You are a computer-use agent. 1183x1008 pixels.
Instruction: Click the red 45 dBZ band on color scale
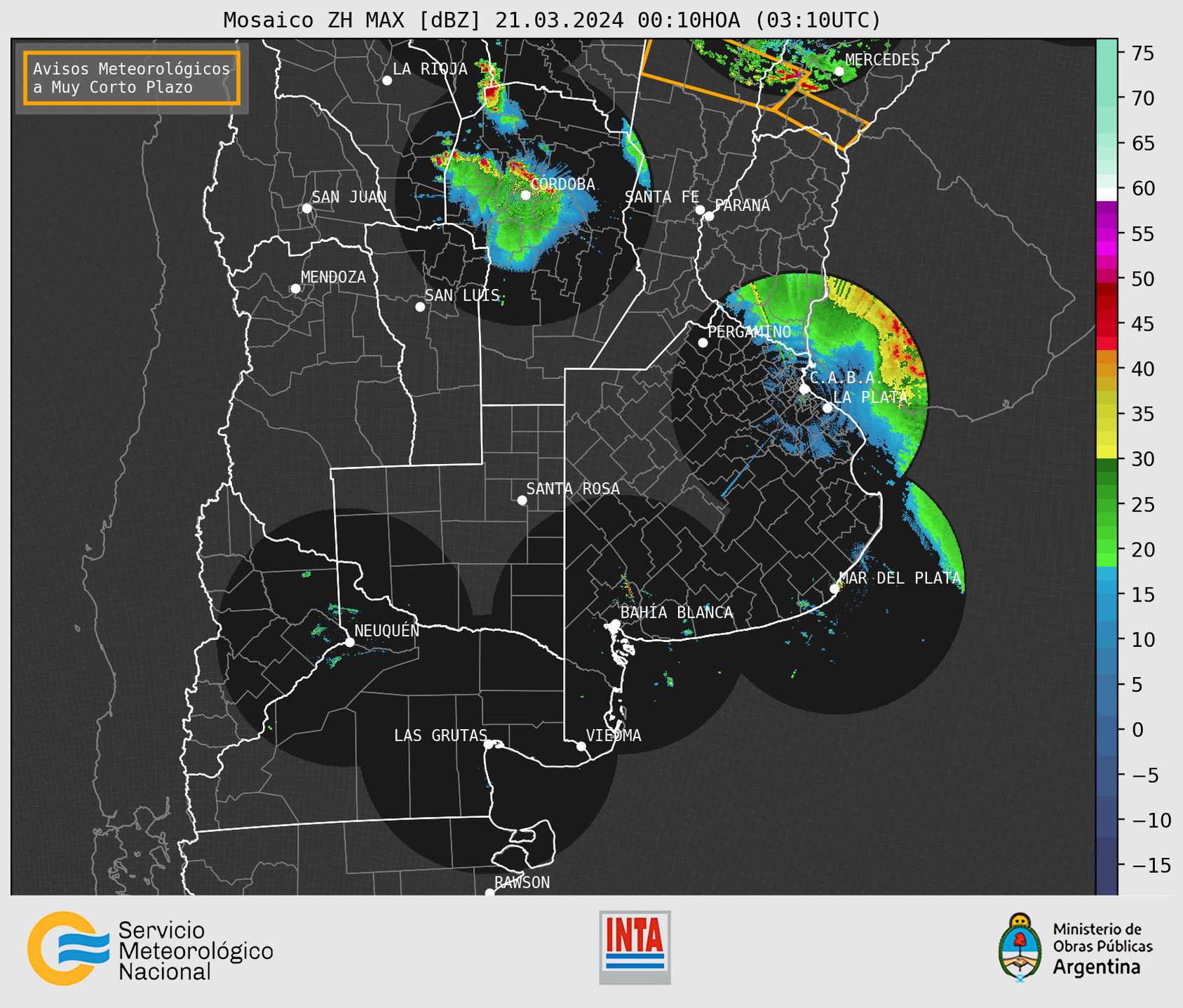point(1107,324)
